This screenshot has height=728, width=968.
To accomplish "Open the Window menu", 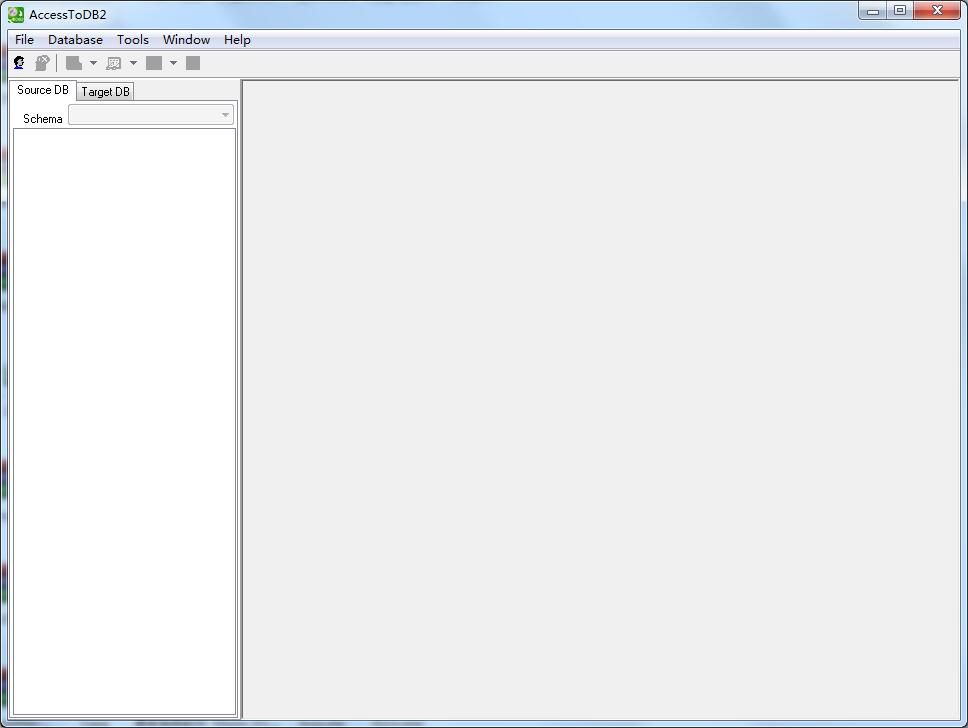I will (x=186, y=40).
